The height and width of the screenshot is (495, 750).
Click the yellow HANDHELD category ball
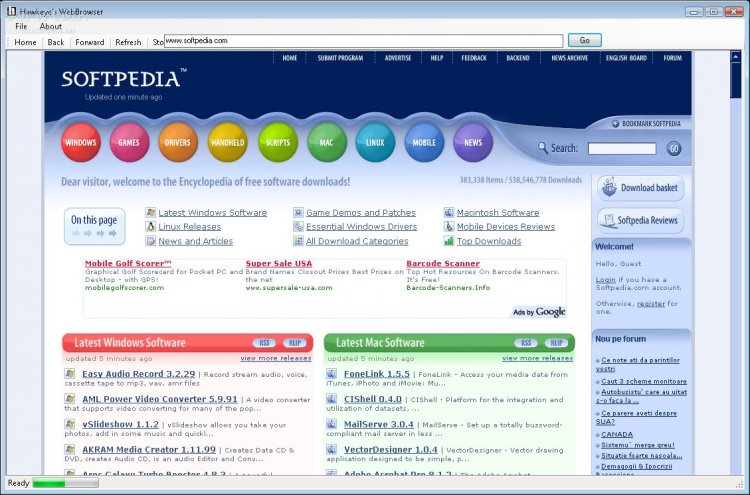pos(228,142)
